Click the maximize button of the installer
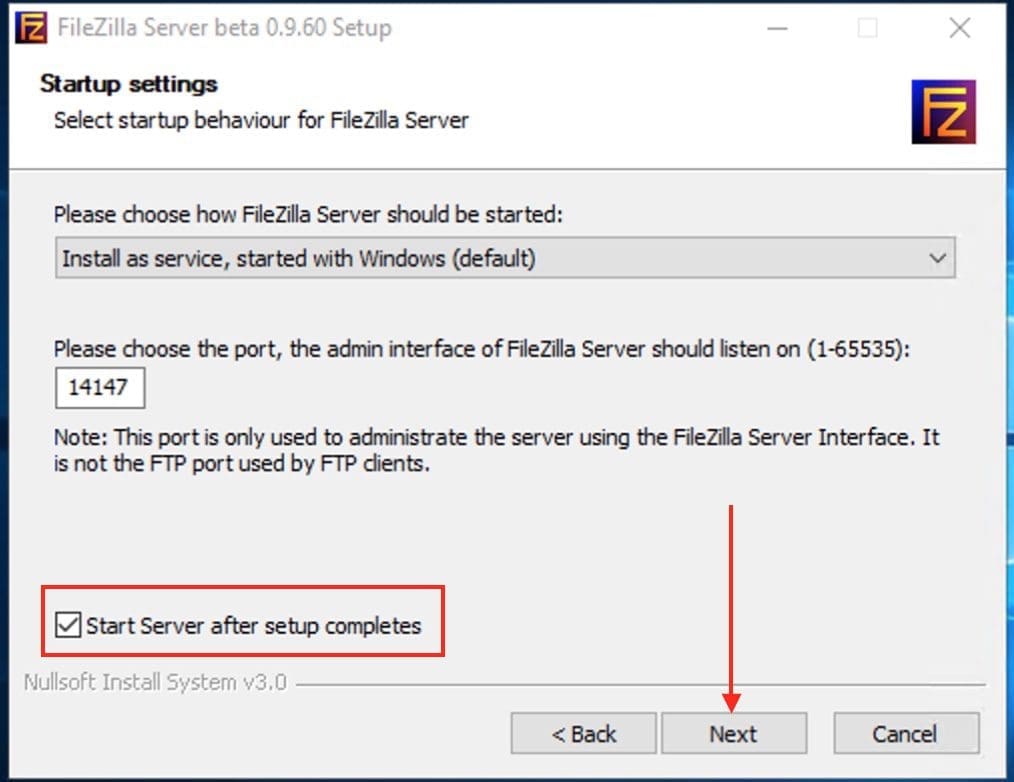 click(x=868, y=28)
